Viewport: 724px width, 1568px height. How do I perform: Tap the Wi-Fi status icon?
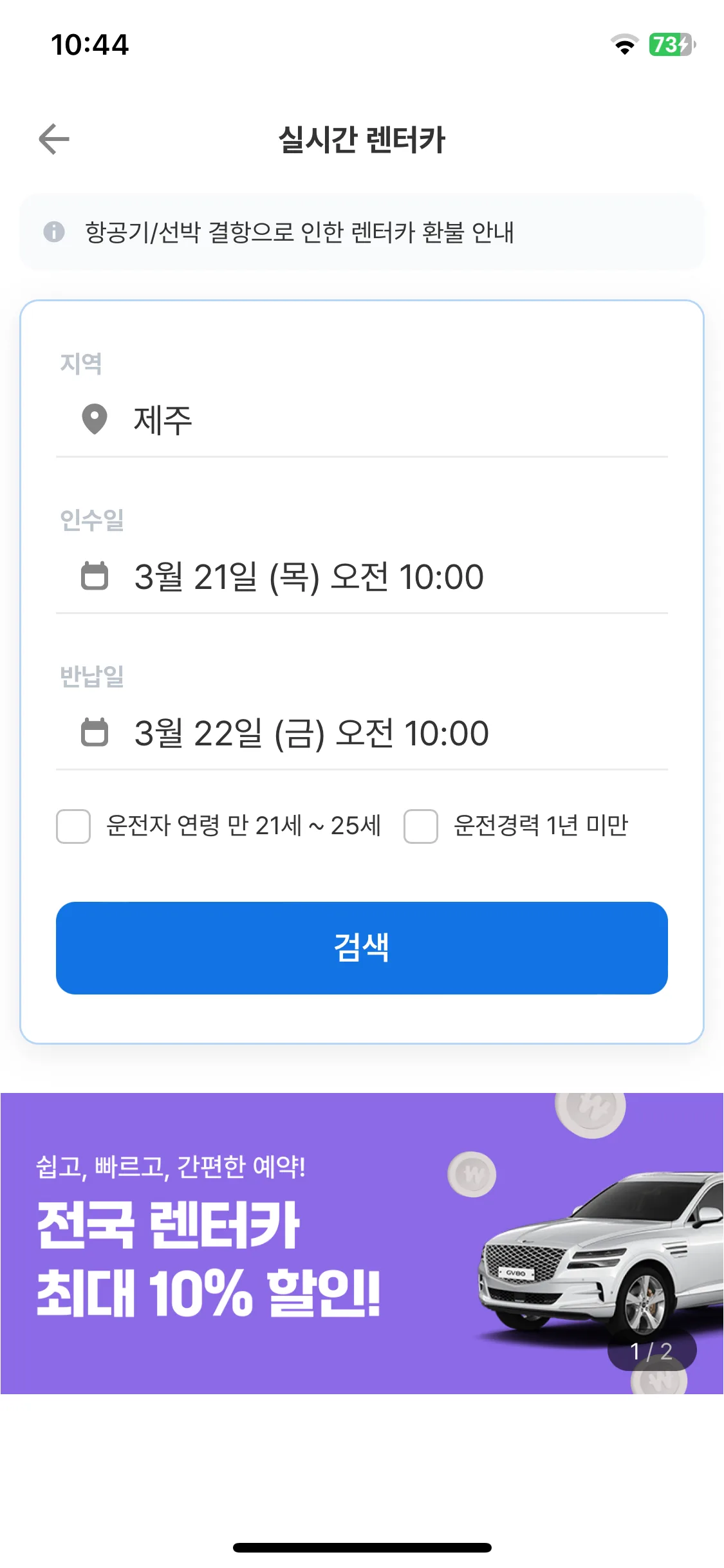(624, 44)
